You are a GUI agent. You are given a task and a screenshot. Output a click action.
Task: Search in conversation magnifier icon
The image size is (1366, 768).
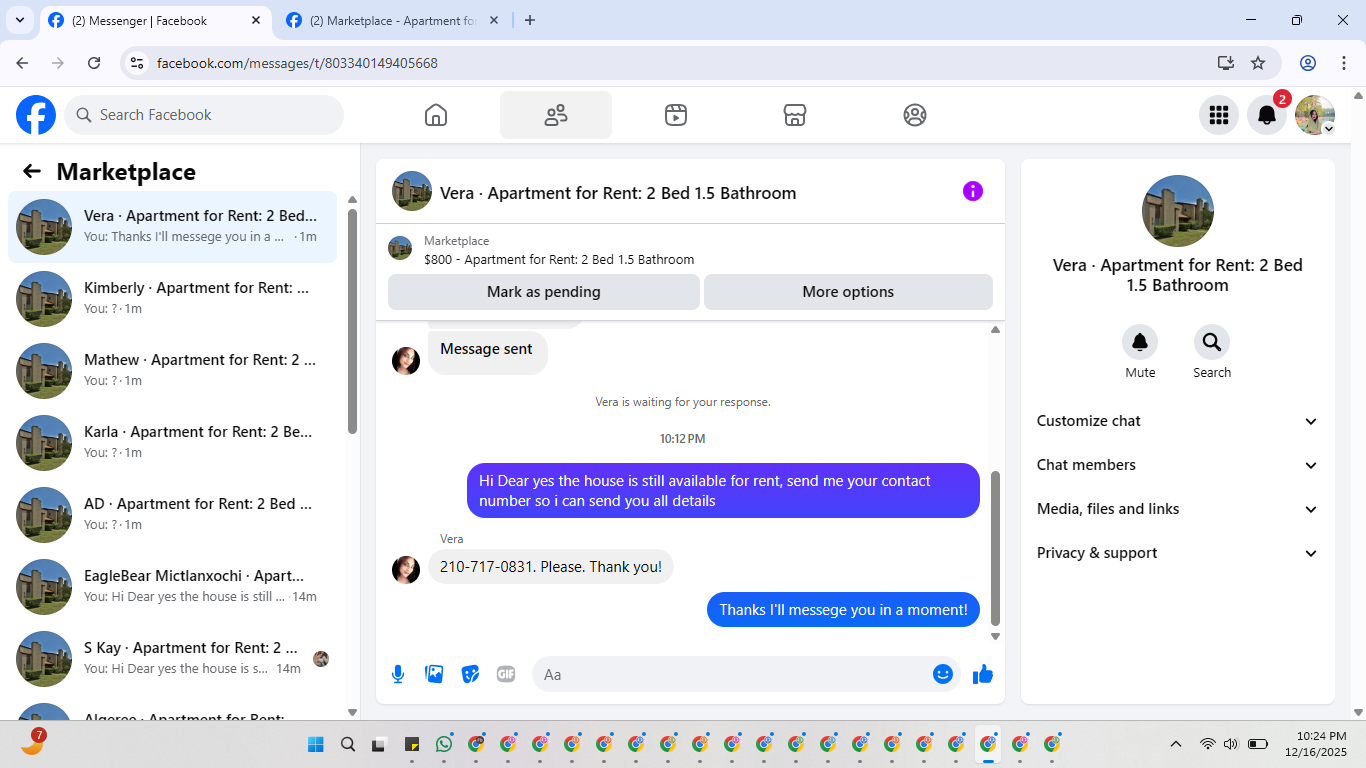coord(1212,343)
